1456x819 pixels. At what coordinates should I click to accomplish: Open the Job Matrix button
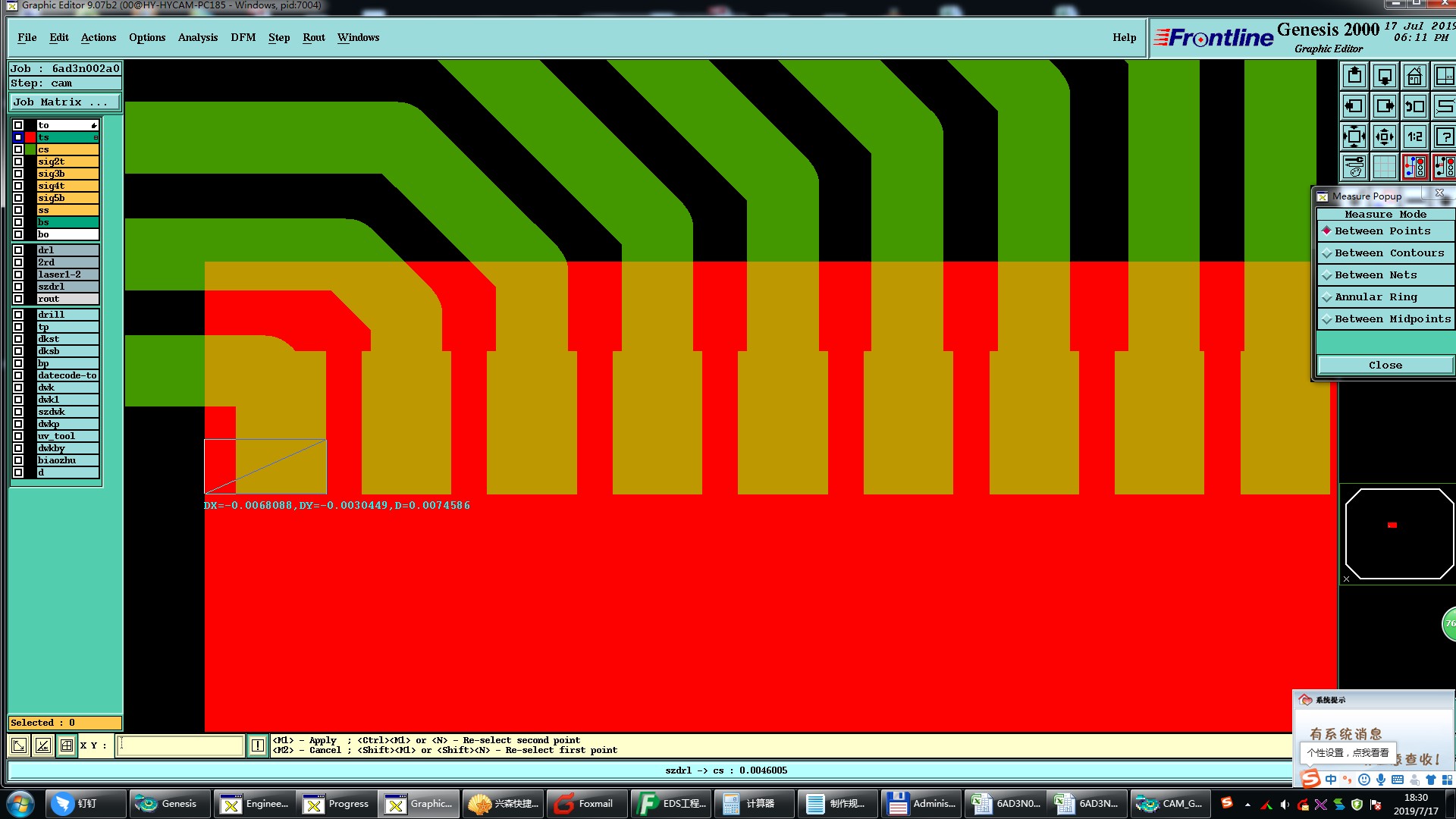(x=64, y=102)
